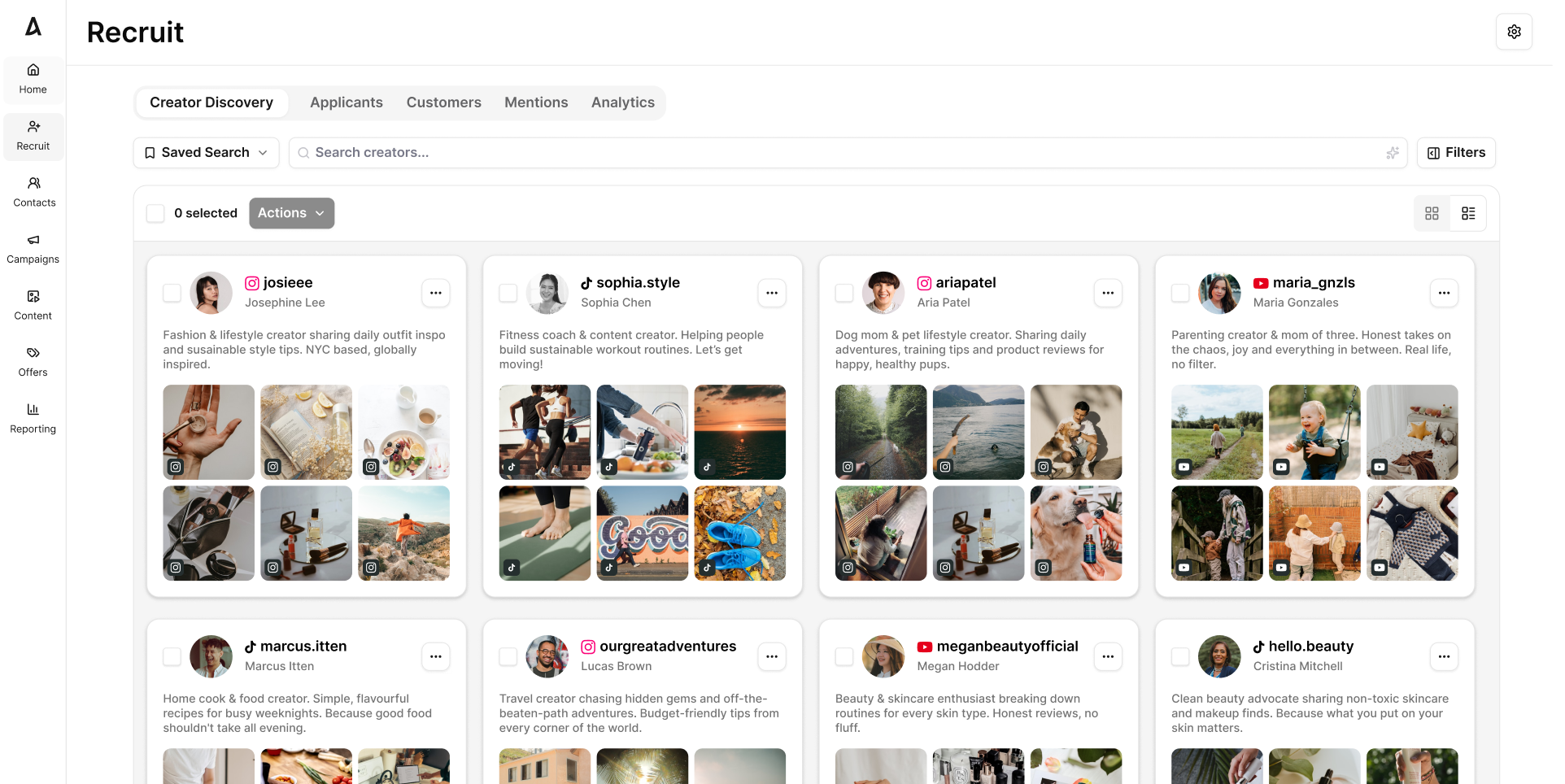This screenshot has height=784, width=1565.
Task: Open sophia.style's sunset post thumbnail
Action: click(x=740, y=432)
